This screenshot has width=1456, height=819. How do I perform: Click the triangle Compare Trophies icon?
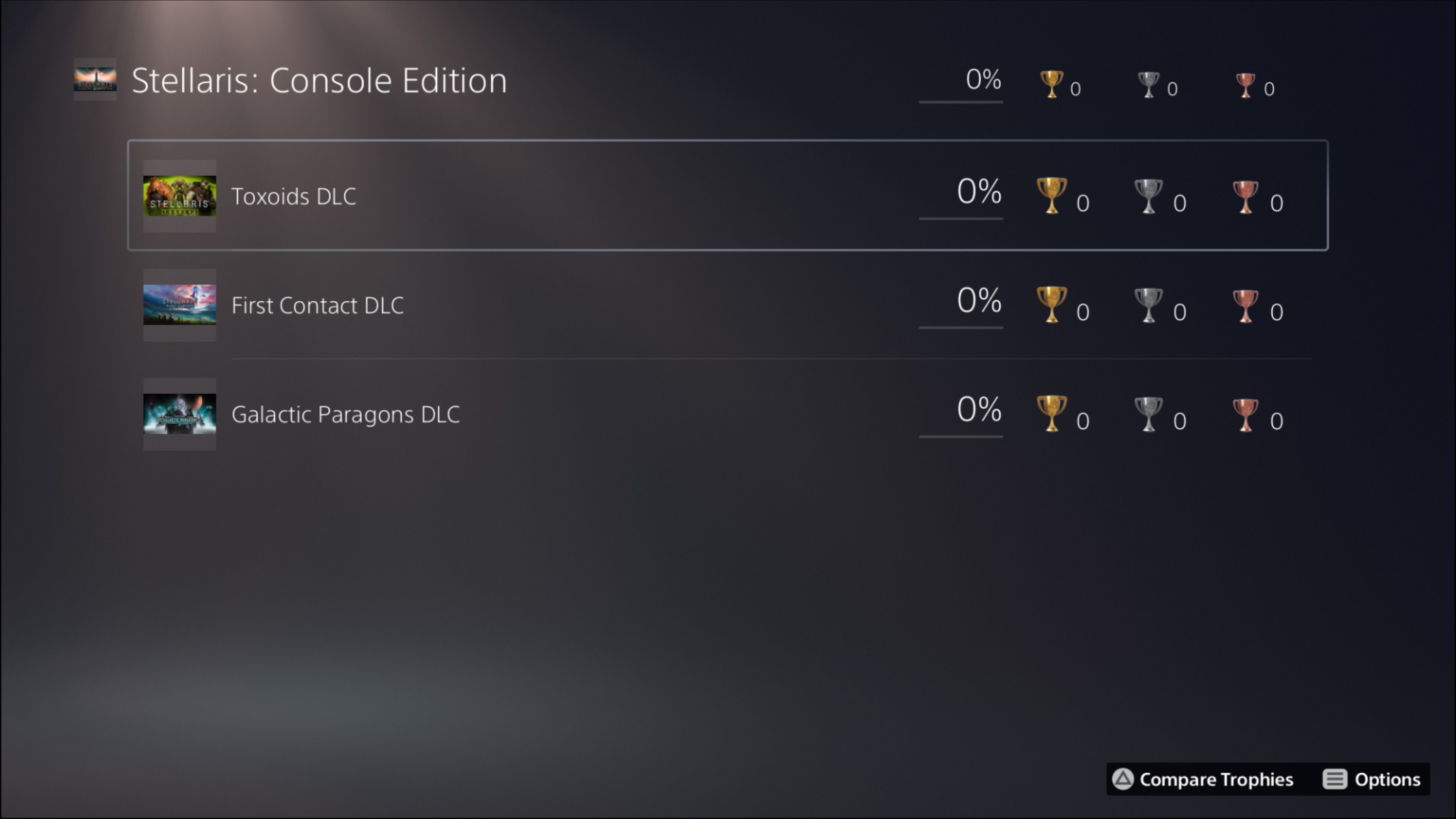(x=1122, y=779)
